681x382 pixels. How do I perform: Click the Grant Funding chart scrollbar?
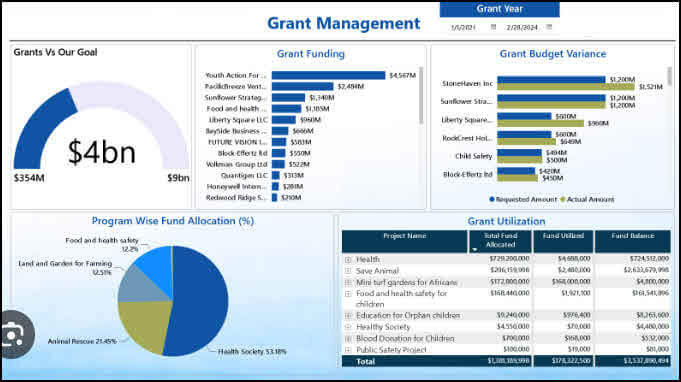point(421,96)
